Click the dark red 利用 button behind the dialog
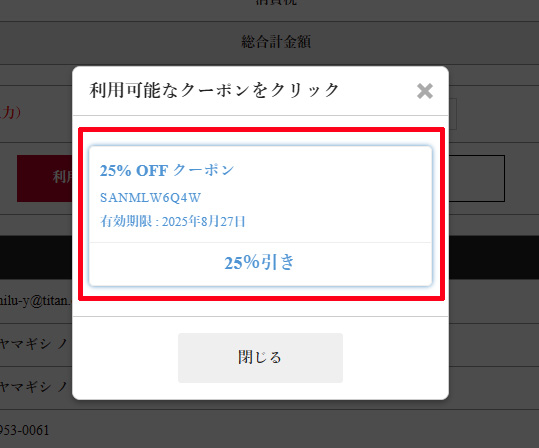The image size is (539, 448). [45, 178]
